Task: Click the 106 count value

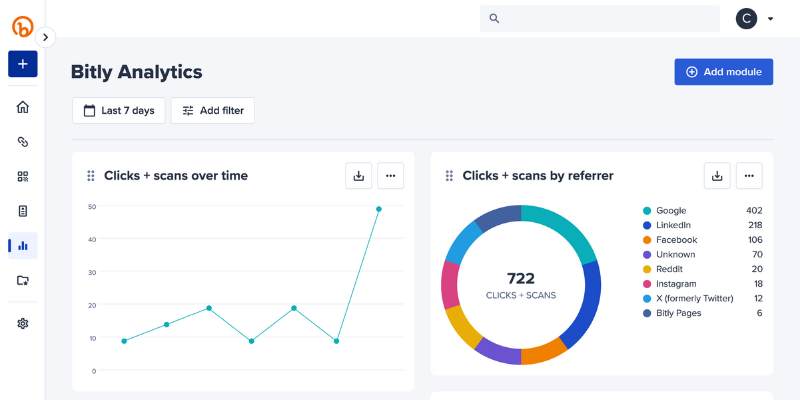Action: tap(755, 240)
